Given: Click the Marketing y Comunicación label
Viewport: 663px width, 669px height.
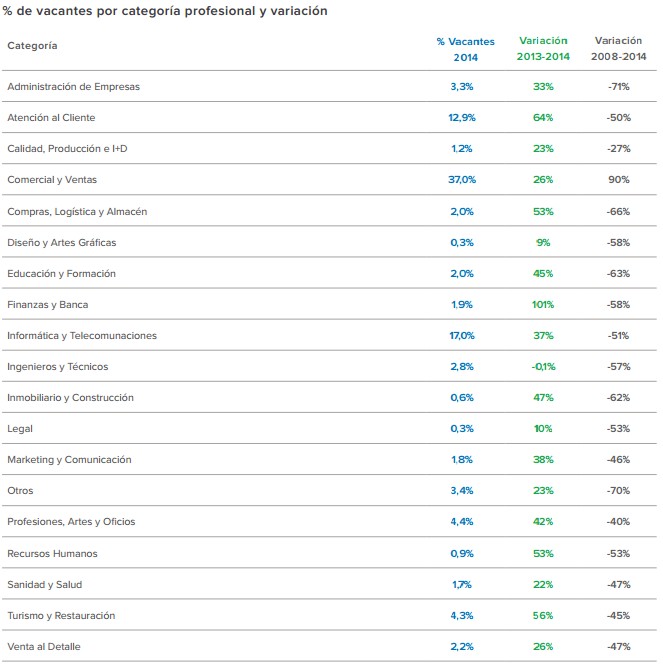Looking at the screenshot, I should [x=69, y=460].
